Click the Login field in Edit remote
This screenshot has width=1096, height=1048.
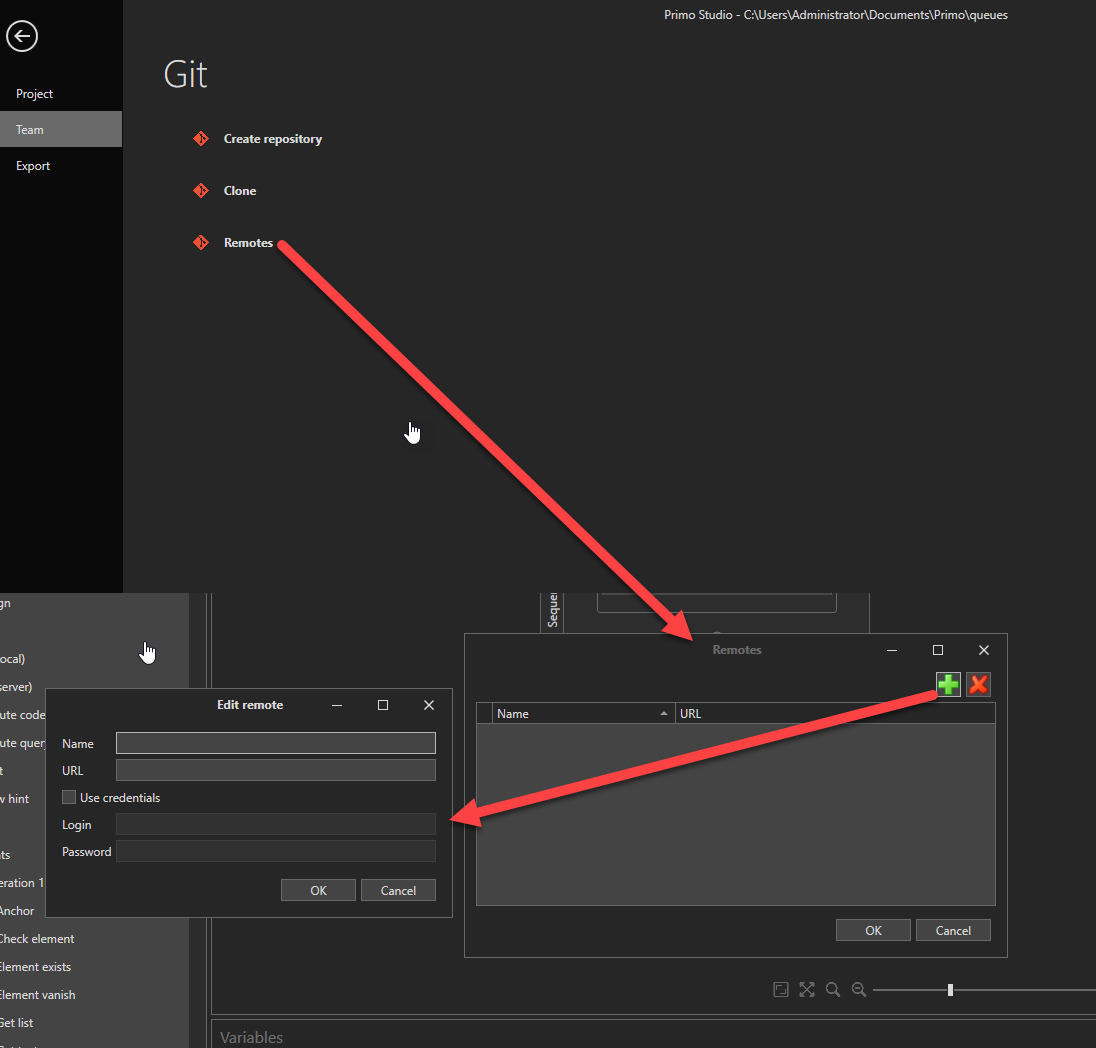(275, 824)
